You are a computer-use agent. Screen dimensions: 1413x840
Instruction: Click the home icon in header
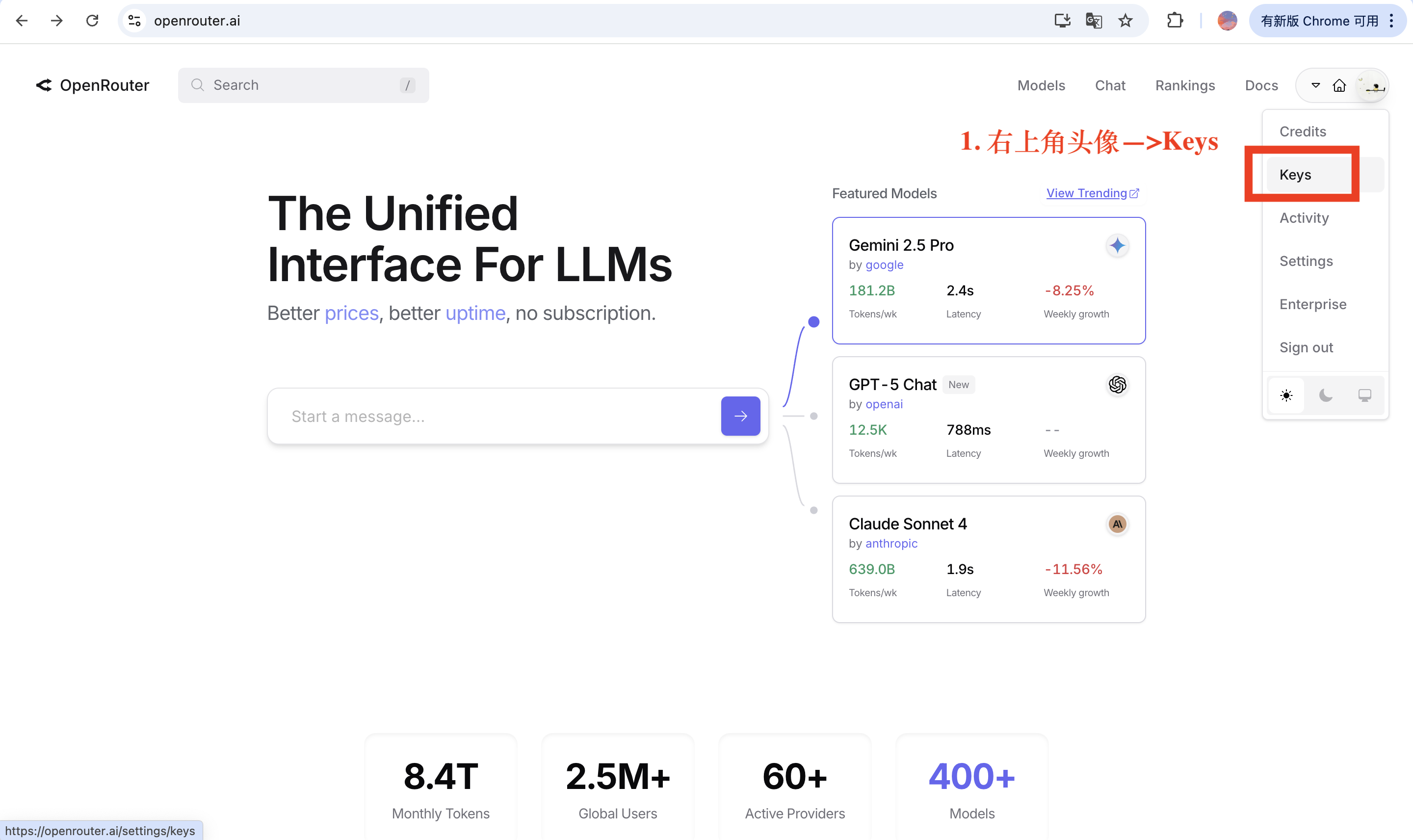(1339, 85)
